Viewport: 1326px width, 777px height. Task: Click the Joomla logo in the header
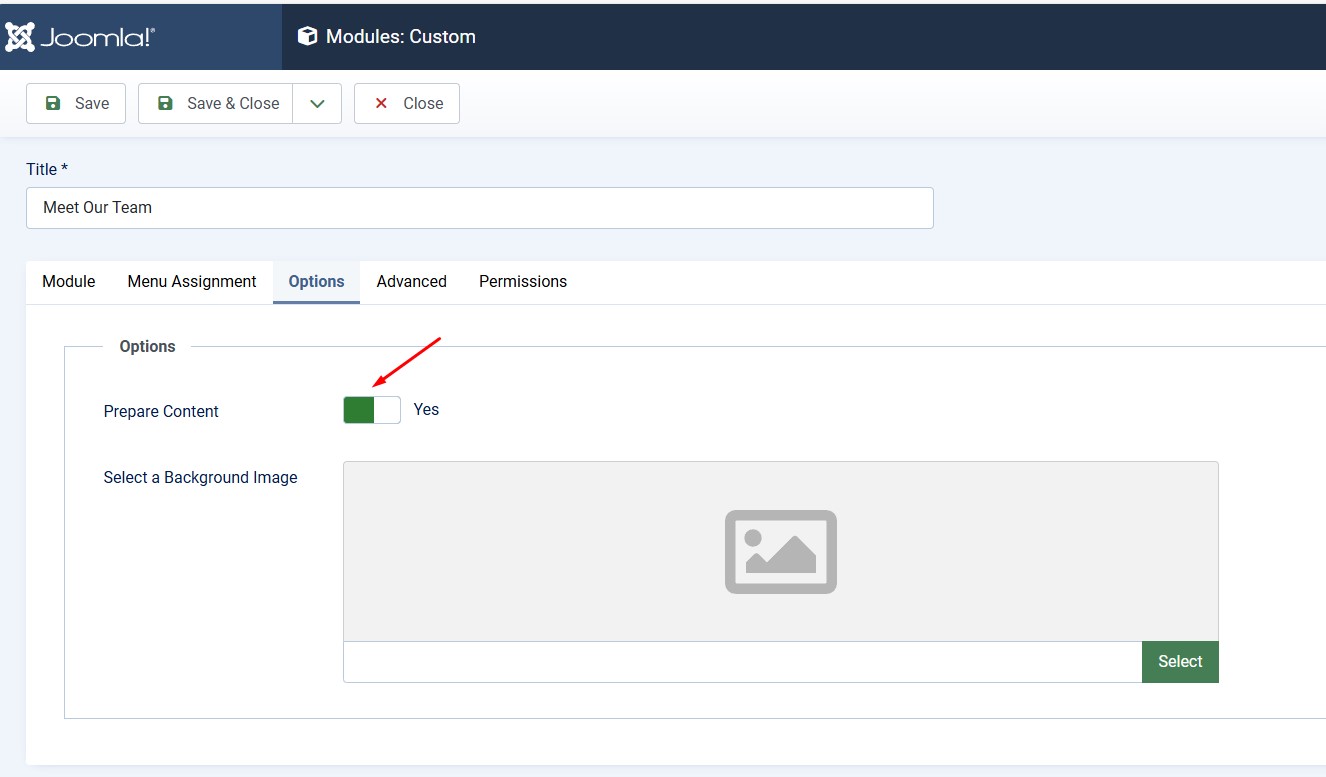click(x=80, y=37)
